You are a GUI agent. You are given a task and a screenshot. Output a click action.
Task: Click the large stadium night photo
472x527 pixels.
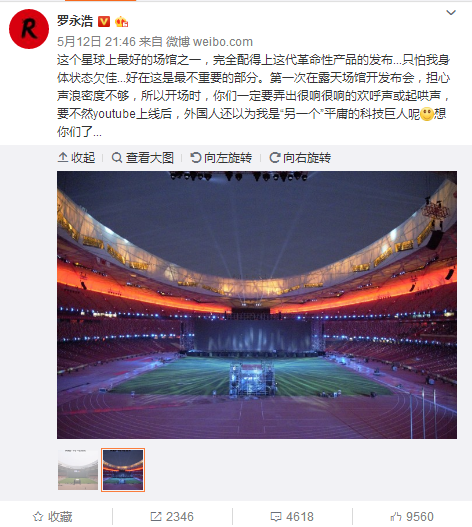[257, 305]
